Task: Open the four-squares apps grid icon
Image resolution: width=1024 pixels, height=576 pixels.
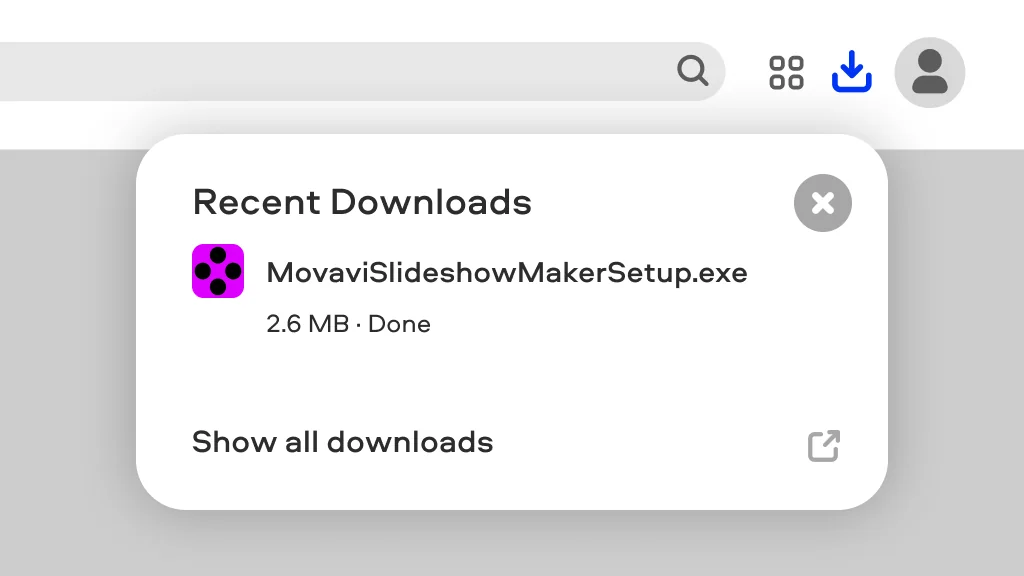Action: (x=786, y=72)
